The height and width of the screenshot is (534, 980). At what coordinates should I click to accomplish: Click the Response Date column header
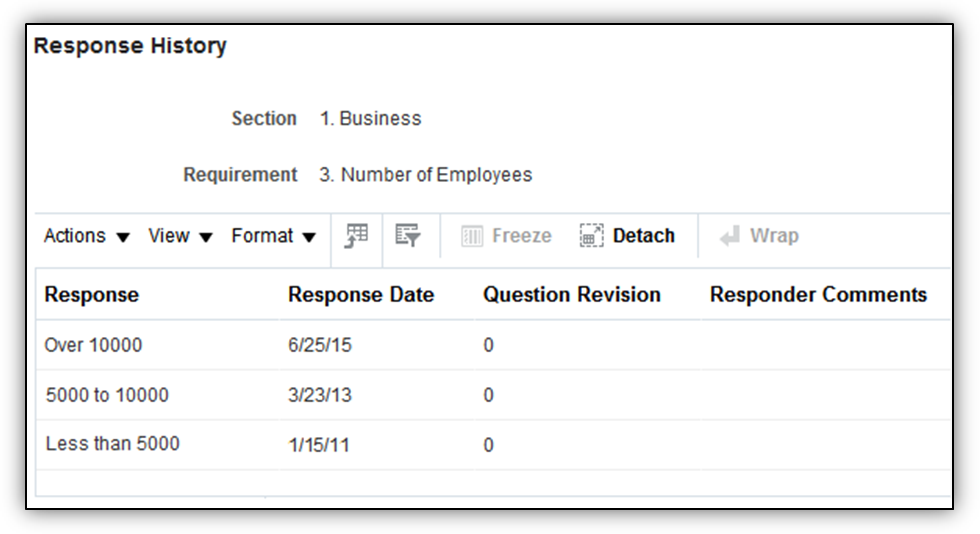coord(361,295)
